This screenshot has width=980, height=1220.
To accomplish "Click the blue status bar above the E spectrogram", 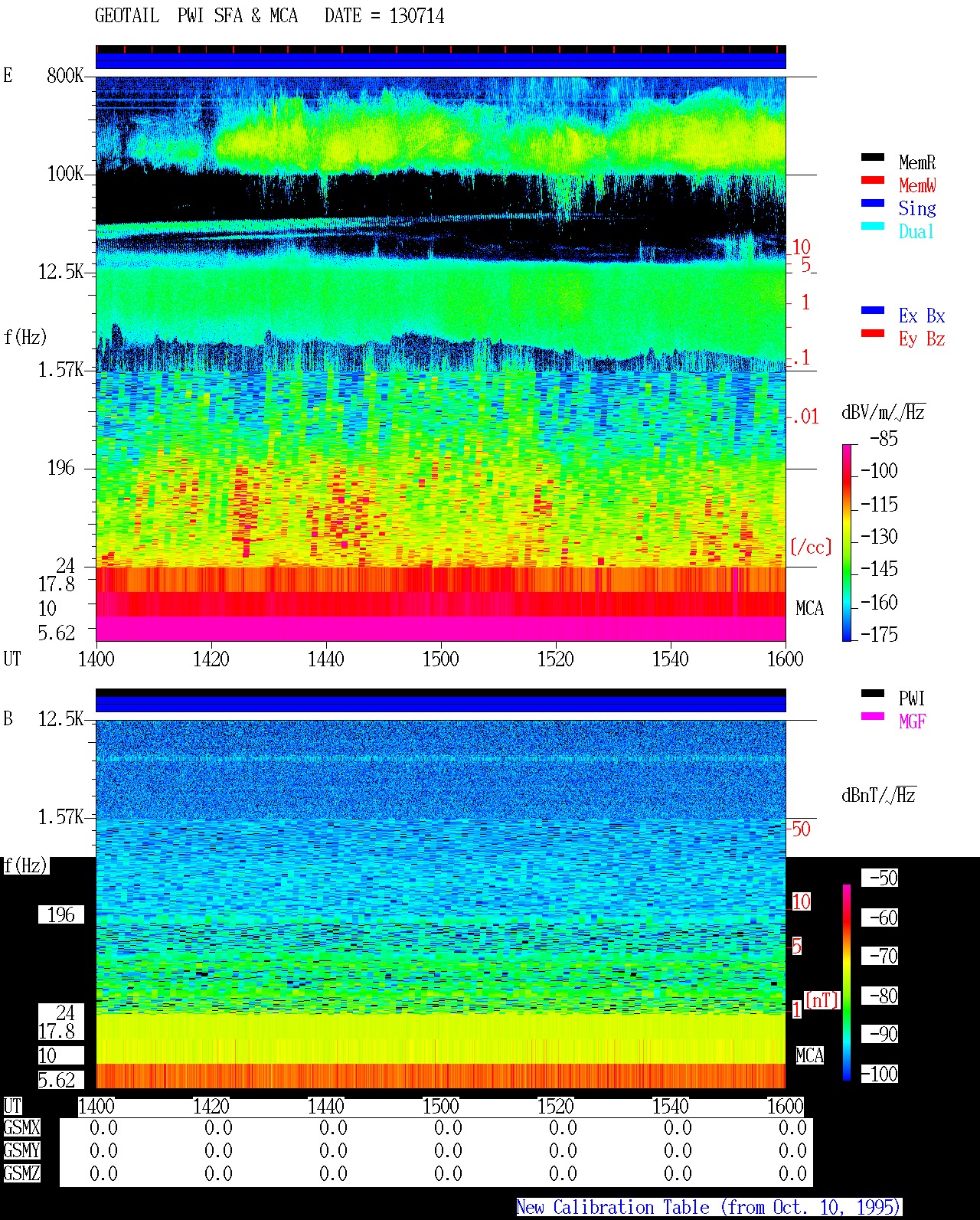I will point(441,61).
